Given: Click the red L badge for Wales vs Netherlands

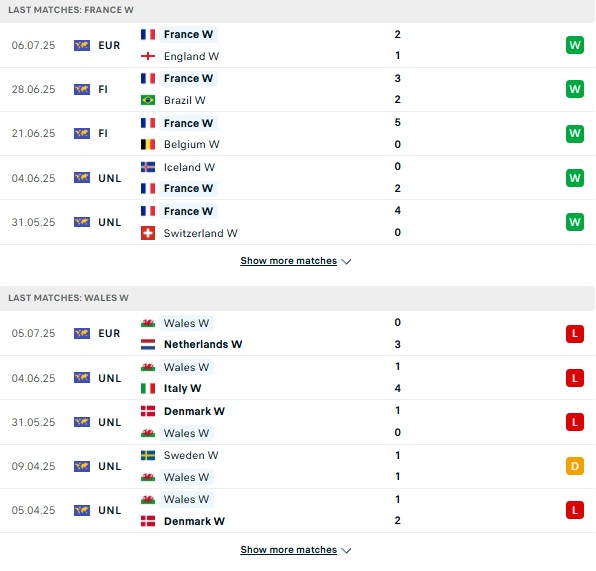Looking at the screenshot, I should [574, 334].
